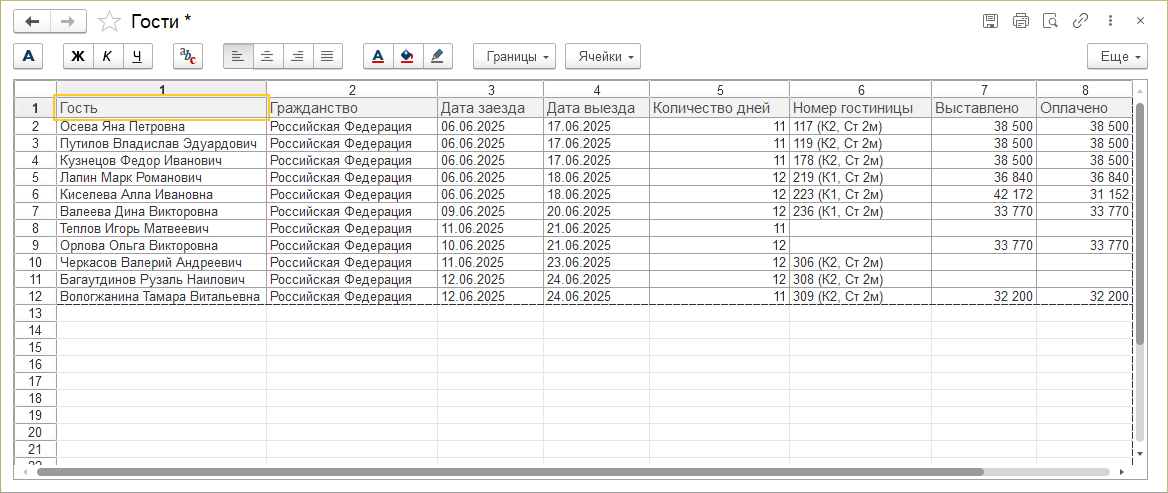Image resolution: width=1168 pixels, height=493 pixels.
Task: Close the Гости window with the X
Action: pos(1140,22)
